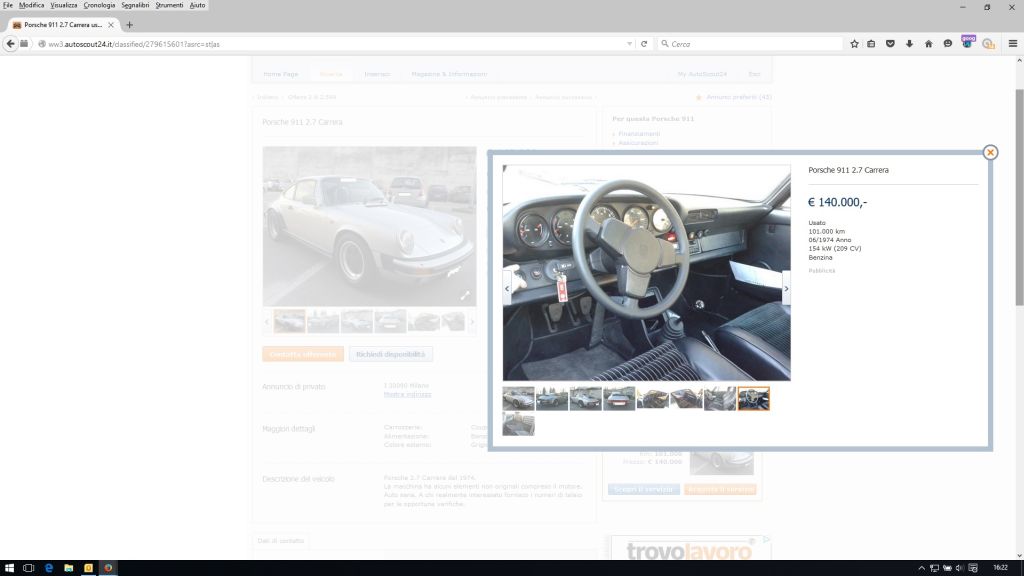Viewport: 1024px width, 576px height.
Task: Switch to Firefox on the taskbar
Action: coord(108,568)
